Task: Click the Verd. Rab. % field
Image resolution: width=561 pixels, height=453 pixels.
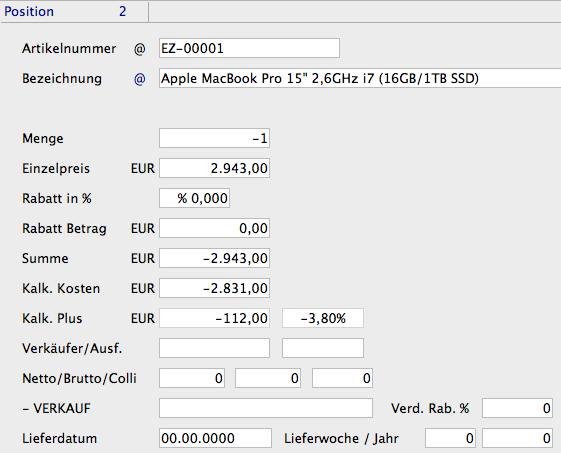Action: [x=517, y=408]
